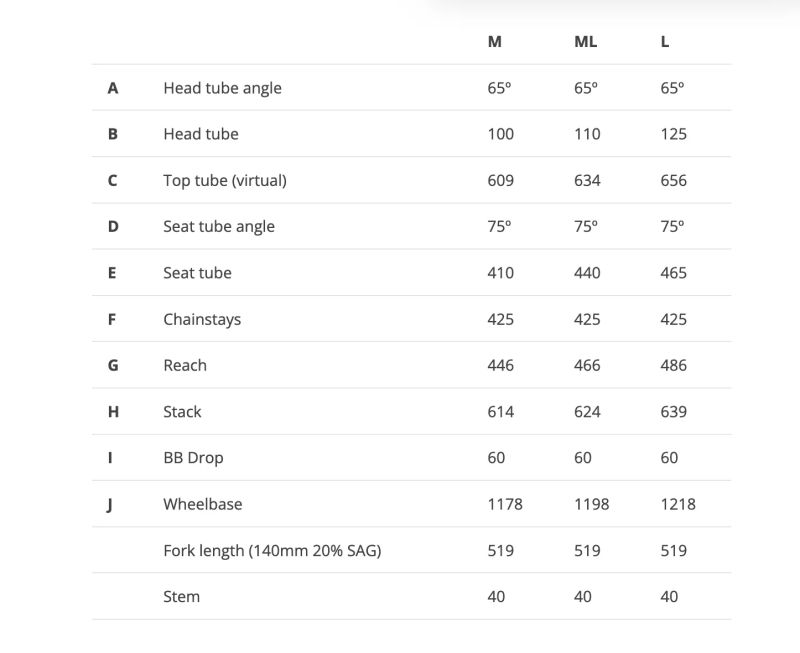This screenshot has width=800, height=653.
Task: Click the L size column header
Action: tap(664, 42)
